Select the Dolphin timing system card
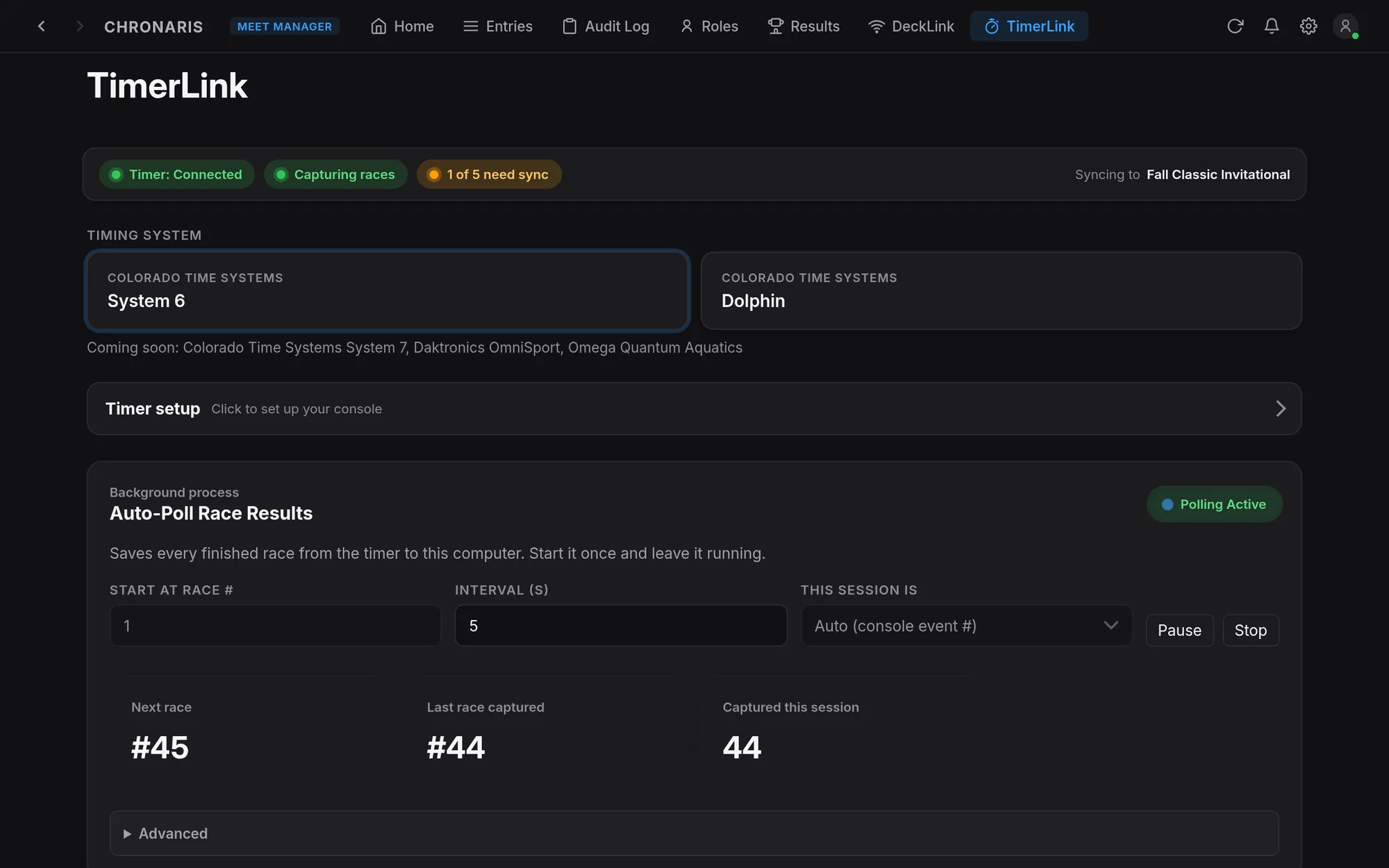The width and height of the screenshot is (1389, 868). tap(1001, 290)
